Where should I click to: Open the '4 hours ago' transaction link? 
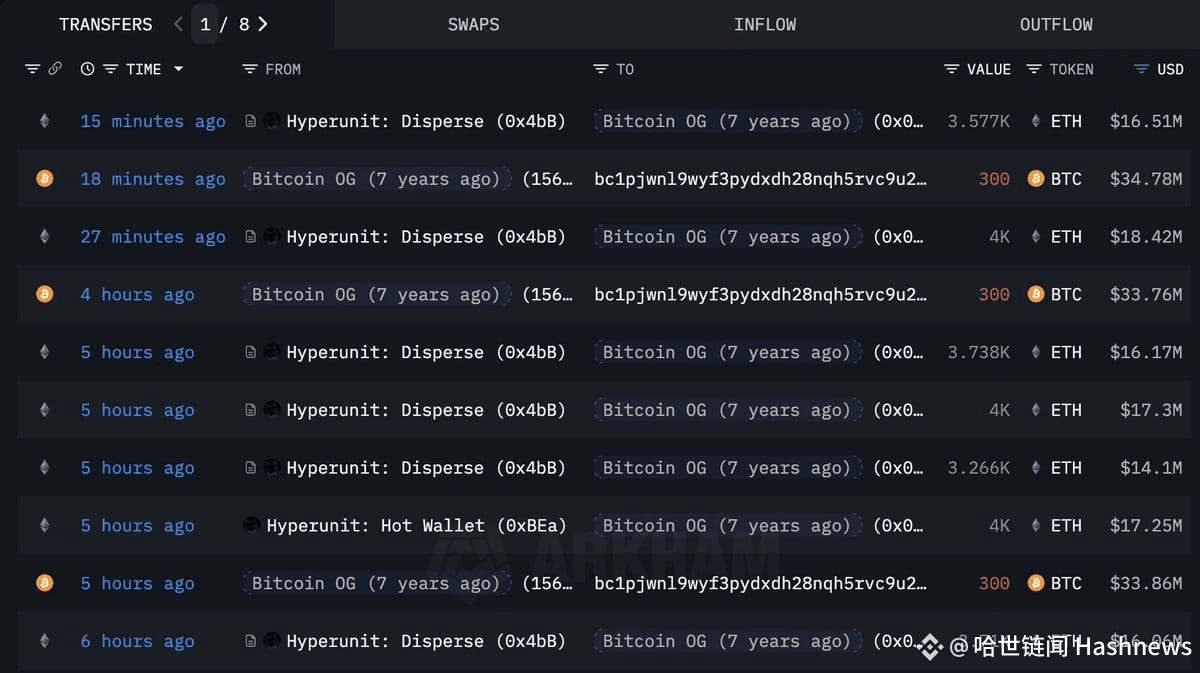click(137, 294)
